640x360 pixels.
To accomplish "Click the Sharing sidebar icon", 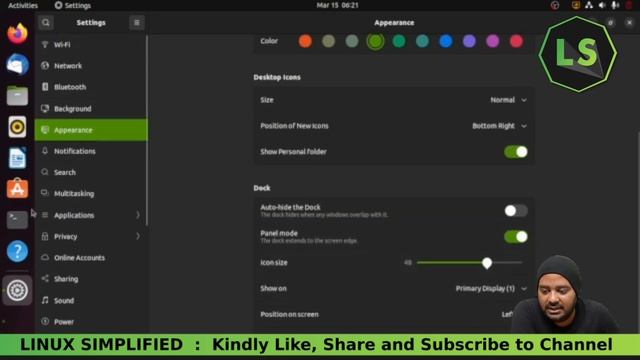I will (45, 278).
